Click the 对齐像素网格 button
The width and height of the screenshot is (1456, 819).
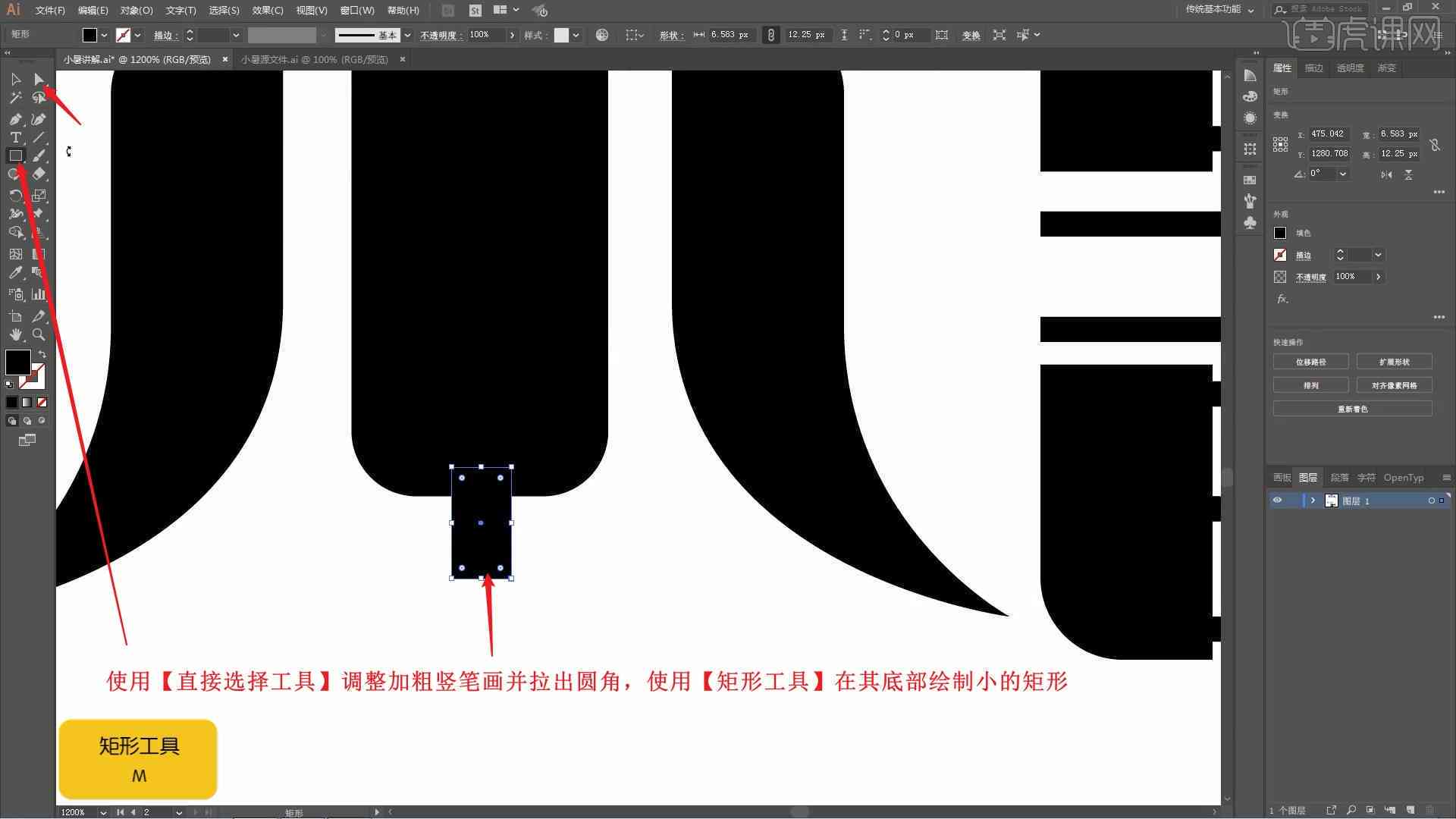pyautogui.click(x=1394, y=385)
